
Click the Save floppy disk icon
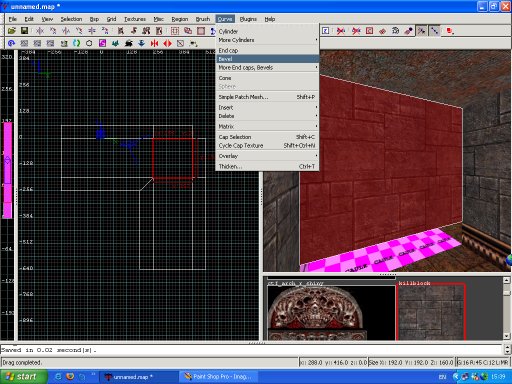(24, 31)
